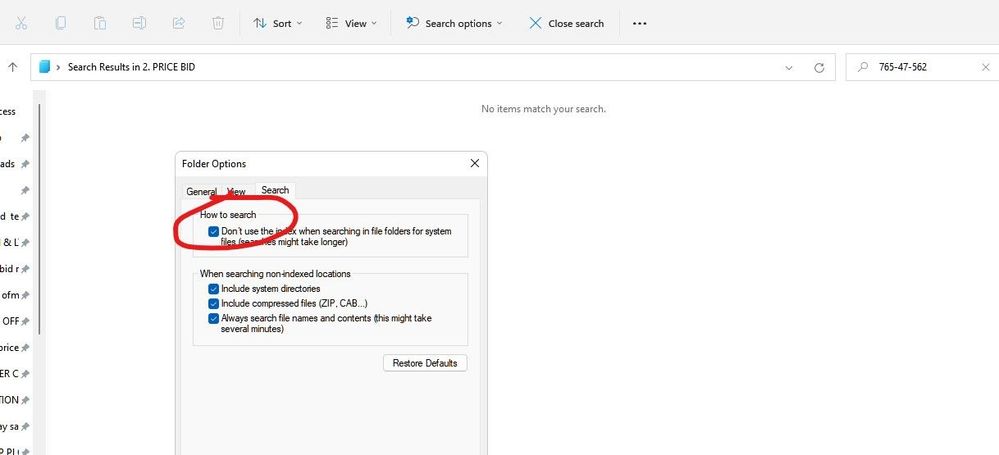Screen dimensions: 999x455
Task: Open the See more ellipsis menu
Action: pos(640,24)
